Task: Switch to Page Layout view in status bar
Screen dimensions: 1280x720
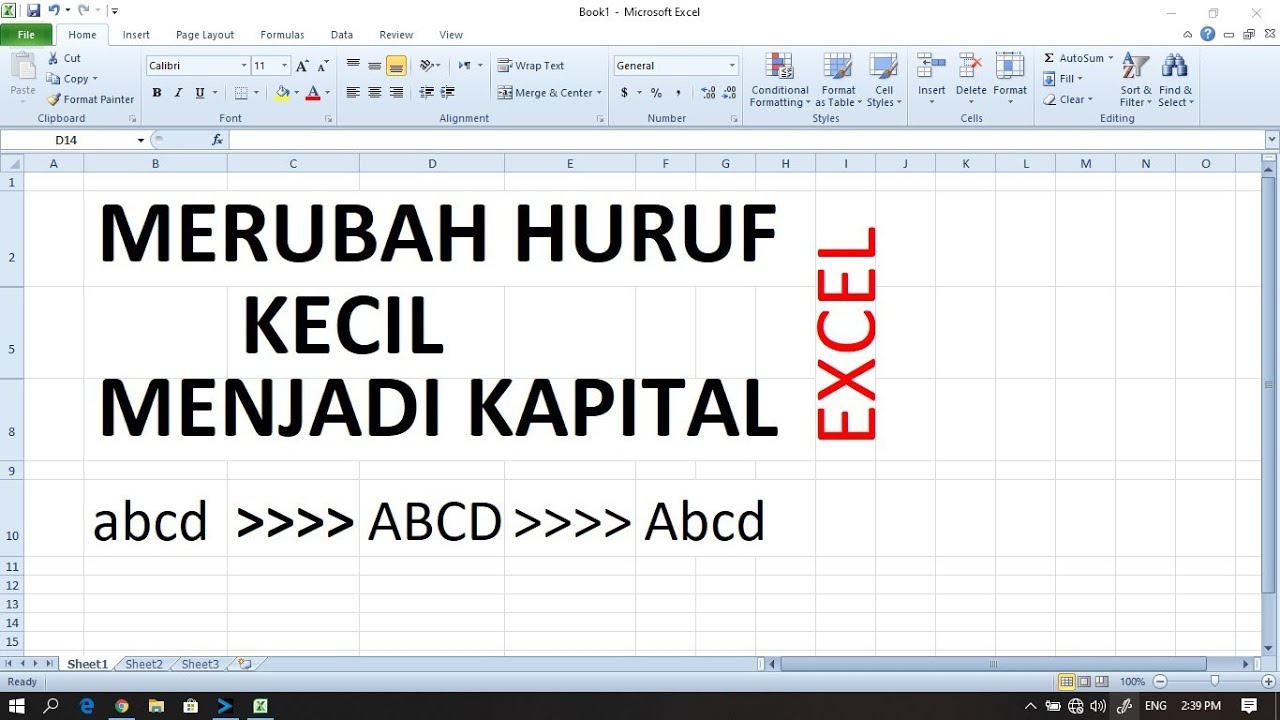Action: 1084,681
